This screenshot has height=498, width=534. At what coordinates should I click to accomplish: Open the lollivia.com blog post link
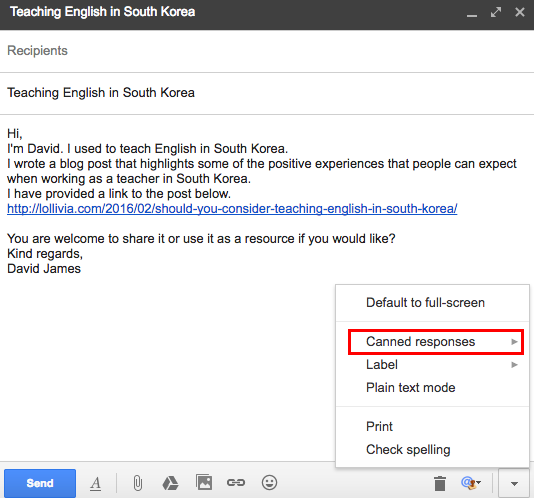click(232, 208)
